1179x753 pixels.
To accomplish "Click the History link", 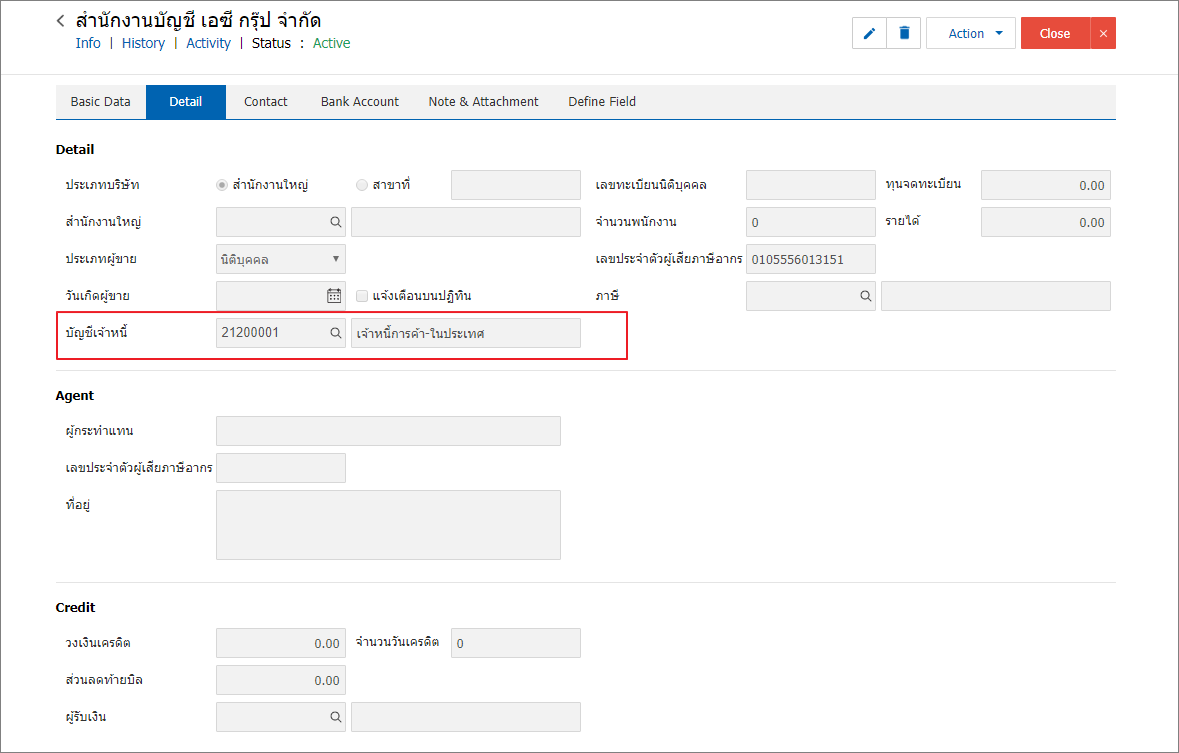I will [143, 43].
